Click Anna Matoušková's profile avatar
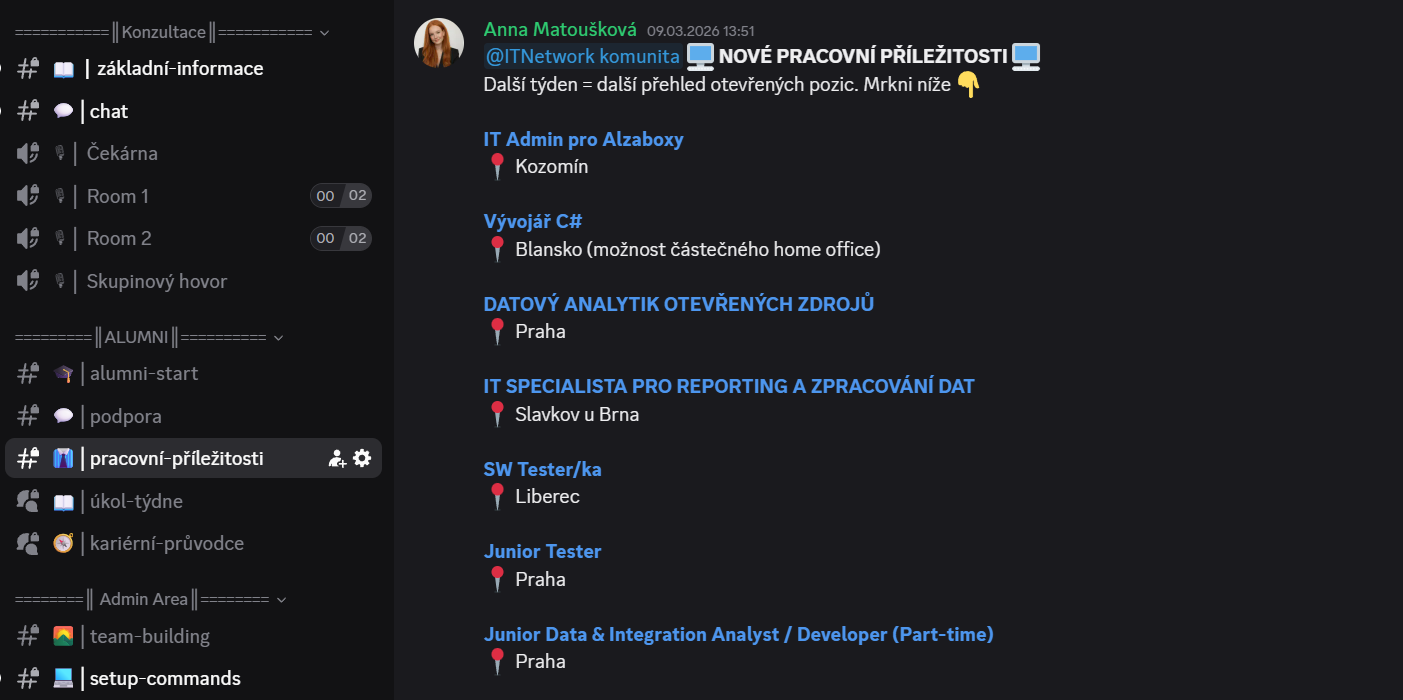This screenshot has height=700, width=1403. [438, 43]
